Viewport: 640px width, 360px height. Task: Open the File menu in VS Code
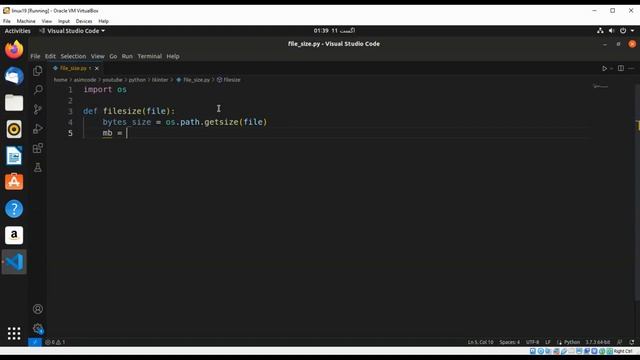click(x=36, y=56)
